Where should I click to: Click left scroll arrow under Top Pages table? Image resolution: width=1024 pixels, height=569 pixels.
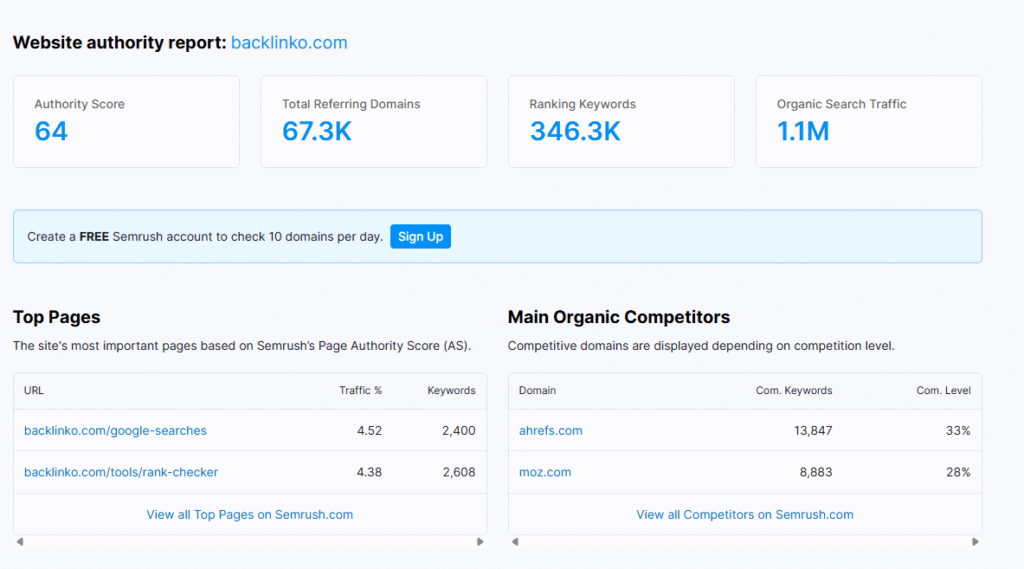(19, 542)
